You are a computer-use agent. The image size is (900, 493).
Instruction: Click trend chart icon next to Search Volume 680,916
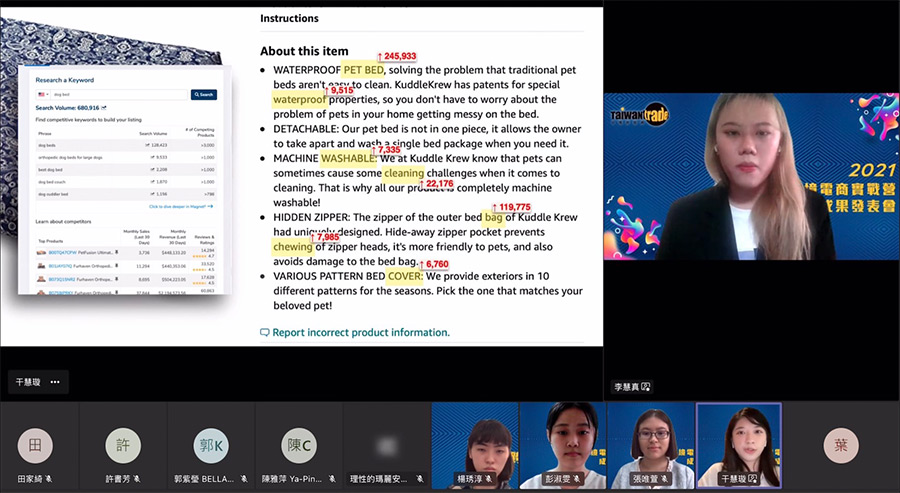tap(103, 108)
